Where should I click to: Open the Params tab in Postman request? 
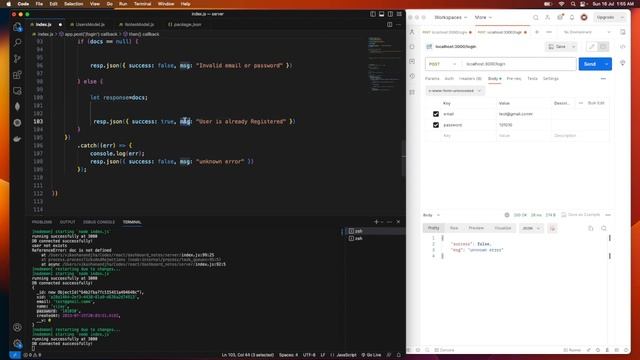click(432, 79)
